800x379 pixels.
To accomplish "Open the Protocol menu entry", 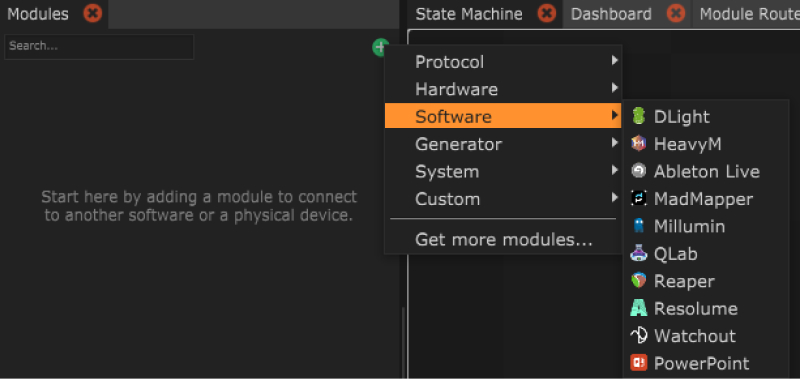I will pos(503,62).
